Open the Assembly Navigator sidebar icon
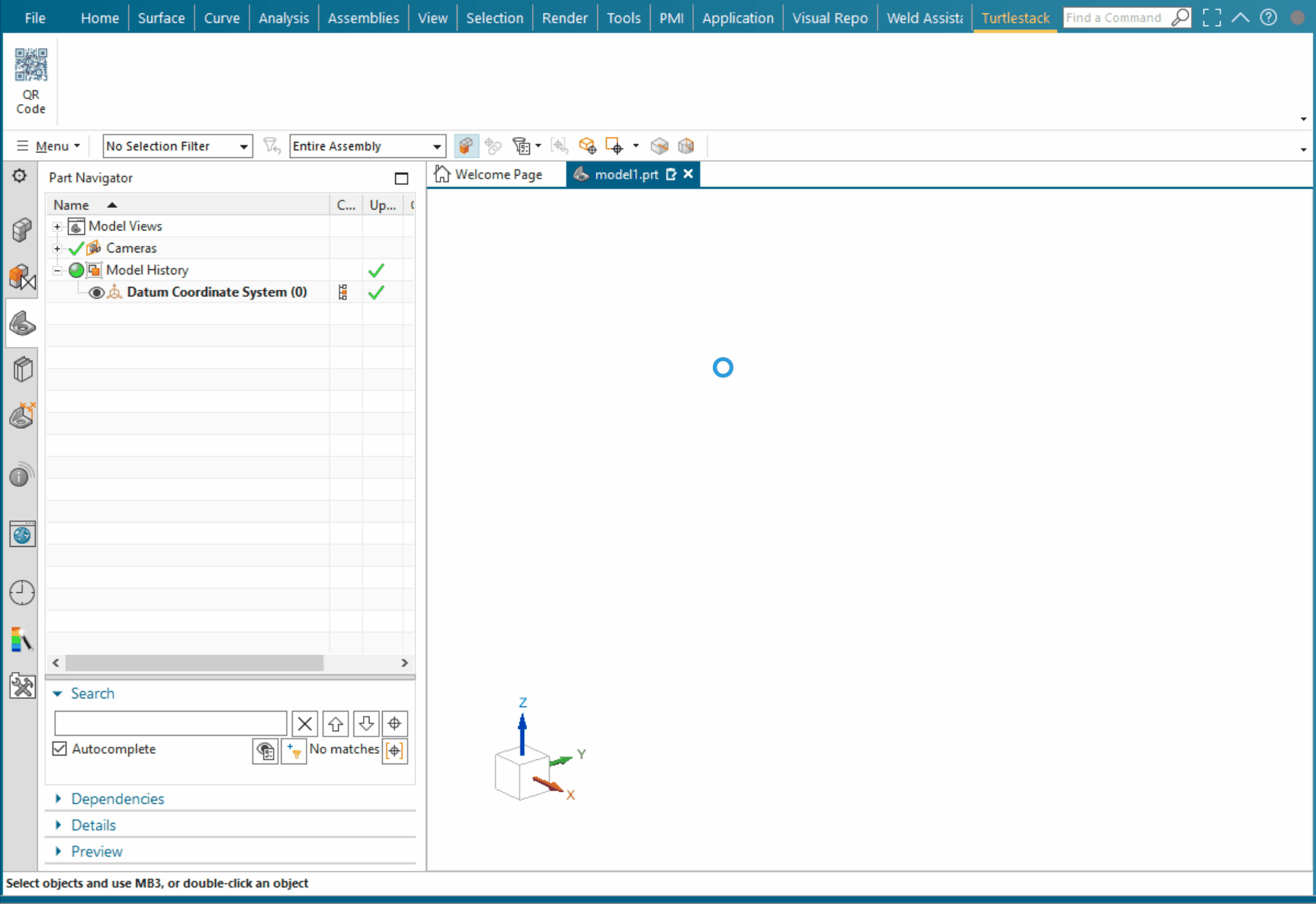The height and width of the screenshot is (904, 1316). tap(22, 231)
